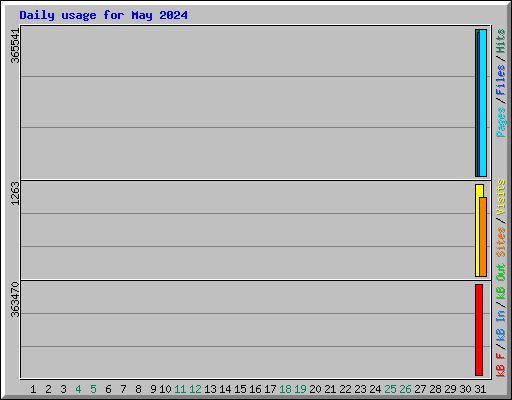Select day 27 on the x-axis
Screen dimensions: 512x400
pos(420,389)
